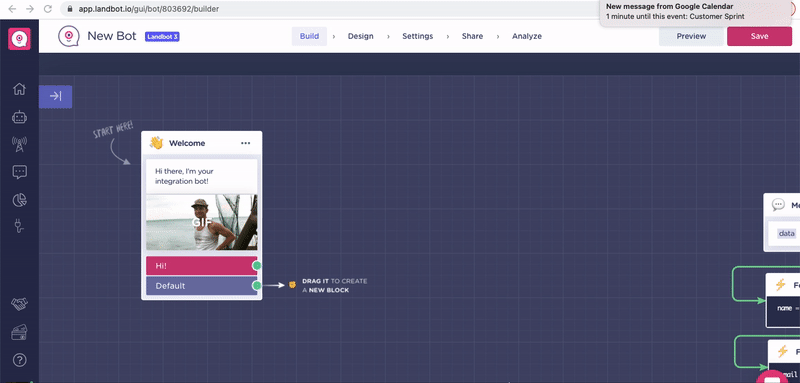Click the 'data' variable chip
This screenshot has height=383, width=800.
pyautogui.click(x=786, y=233)
